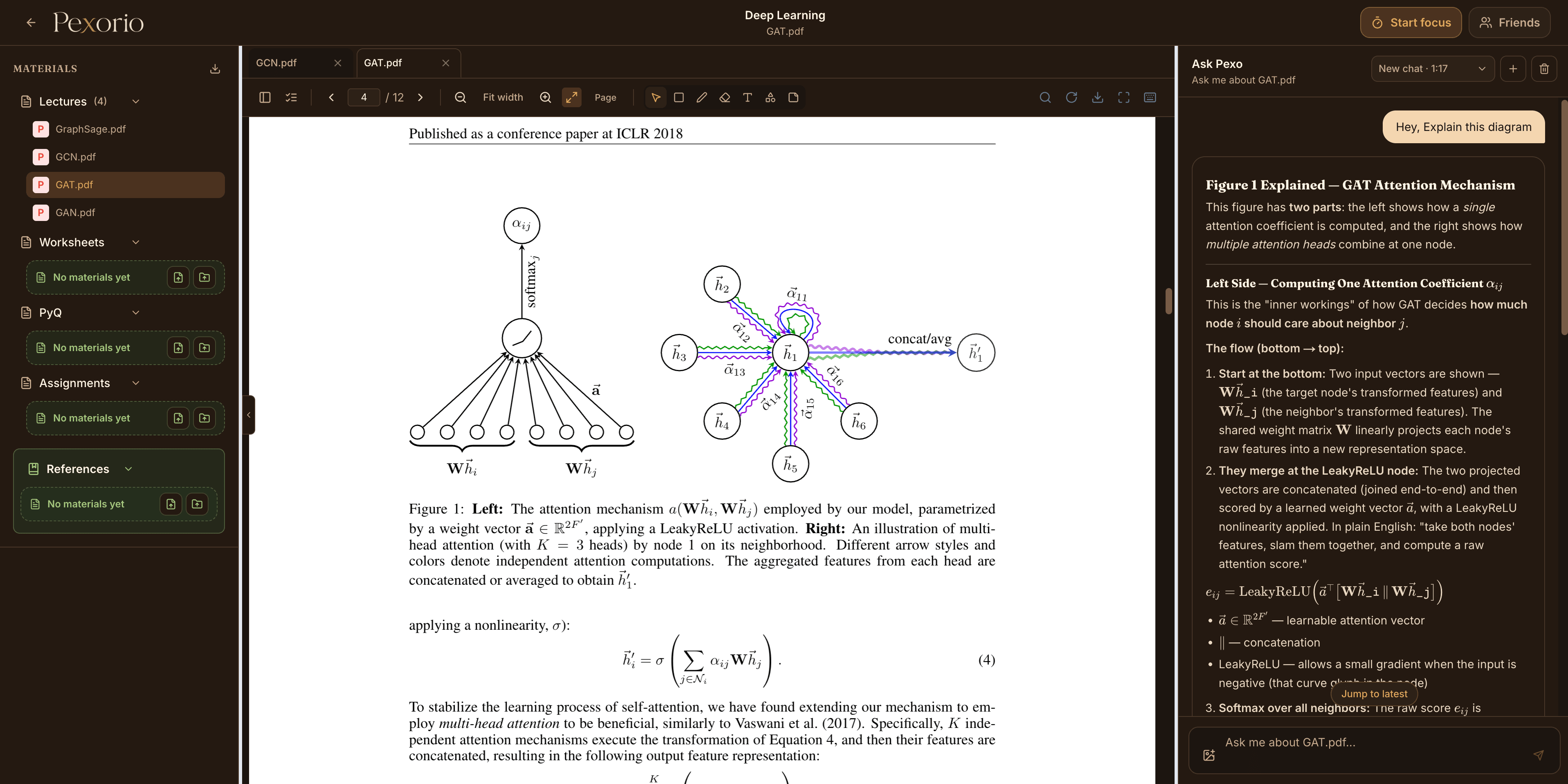Image resolution: width=1568 pixels, height=784 pixels.
Task: Upload folder to References section
Action: (x=197, y=505)
